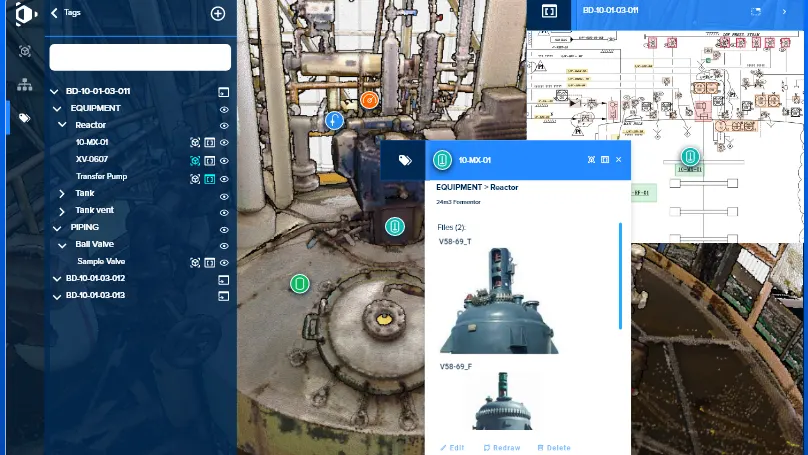Collapse the EQUIPMENT category

[x=57, y=109]
